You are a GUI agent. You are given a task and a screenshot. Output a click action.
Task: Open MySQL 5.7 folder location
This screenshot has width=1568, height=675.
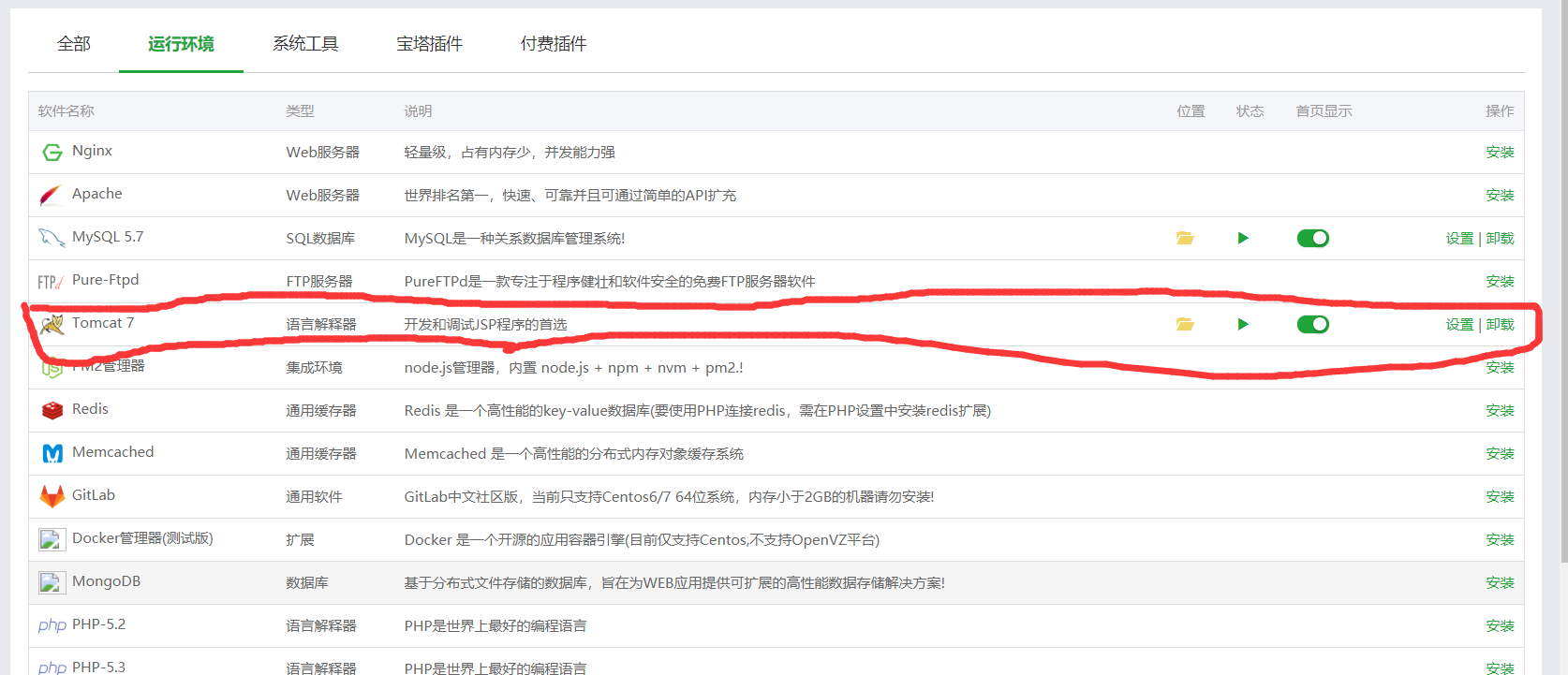point(1185,238)
